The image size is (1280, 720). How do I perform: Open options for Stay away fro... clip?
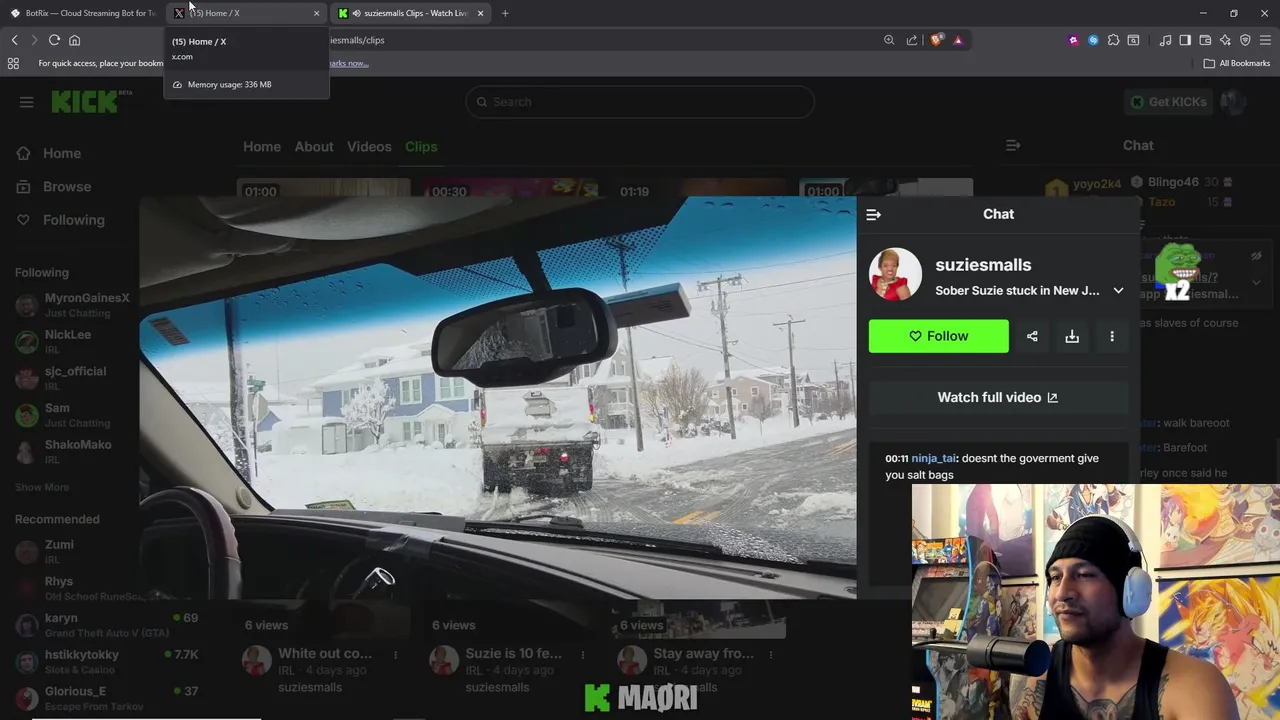tap(770, 654)
